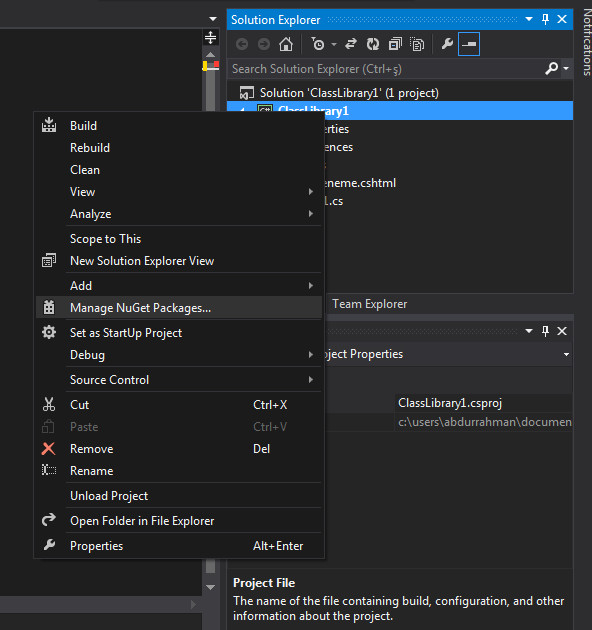Choose Unload Project

[x=179, y=496]
